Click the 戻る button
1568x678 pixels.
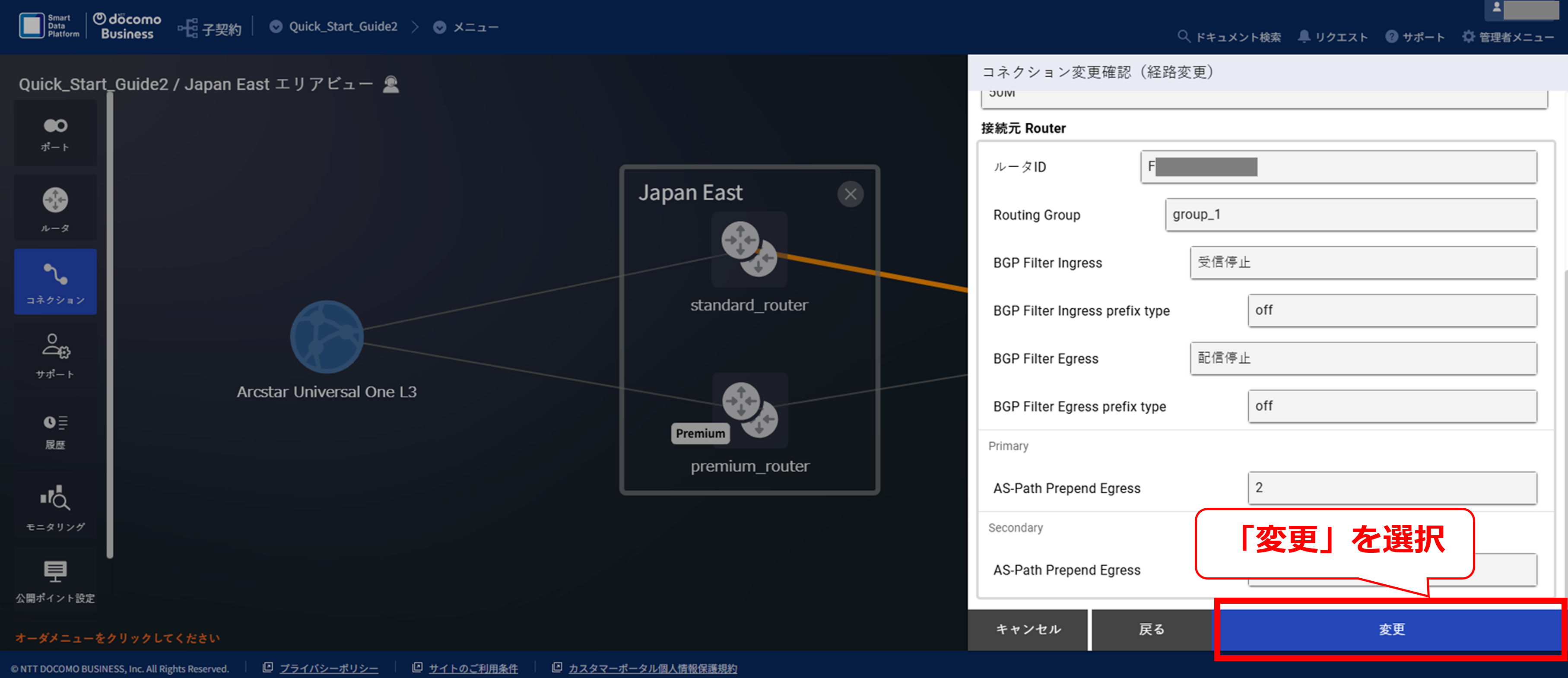click(x=1152, y=629)
